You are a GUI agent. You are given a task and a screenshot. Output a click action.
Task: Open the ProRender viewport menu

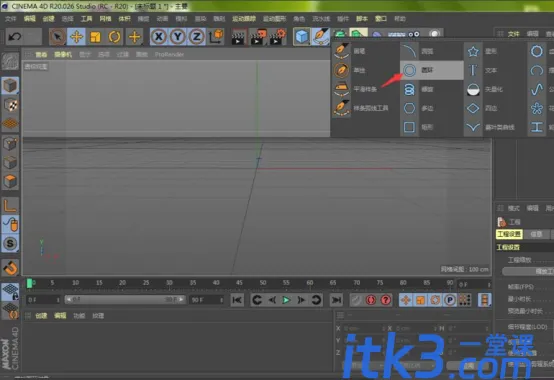pyautogui.click(x=169, y=54)
